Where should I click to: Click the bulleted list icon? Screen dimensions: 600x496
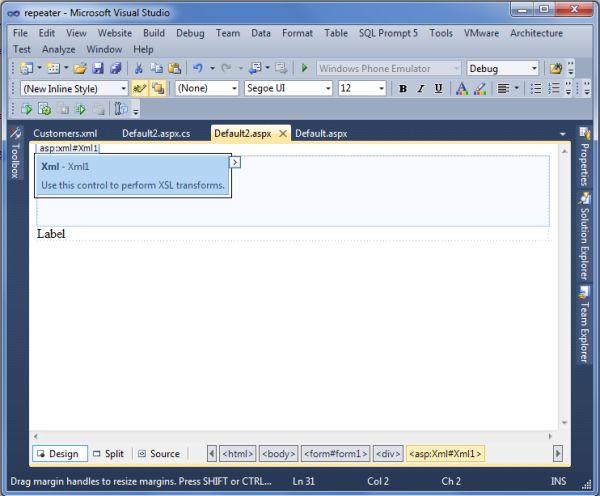tap(536, 89)
